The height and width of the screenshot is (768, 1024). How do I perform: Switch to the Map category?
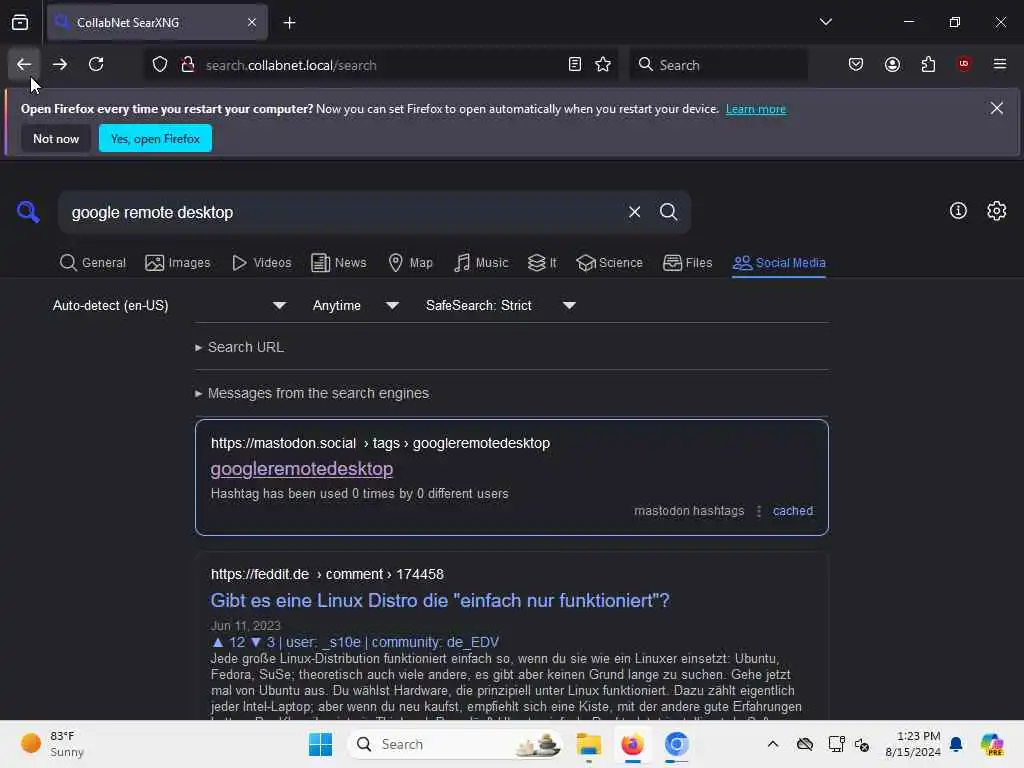click(411, 263)
